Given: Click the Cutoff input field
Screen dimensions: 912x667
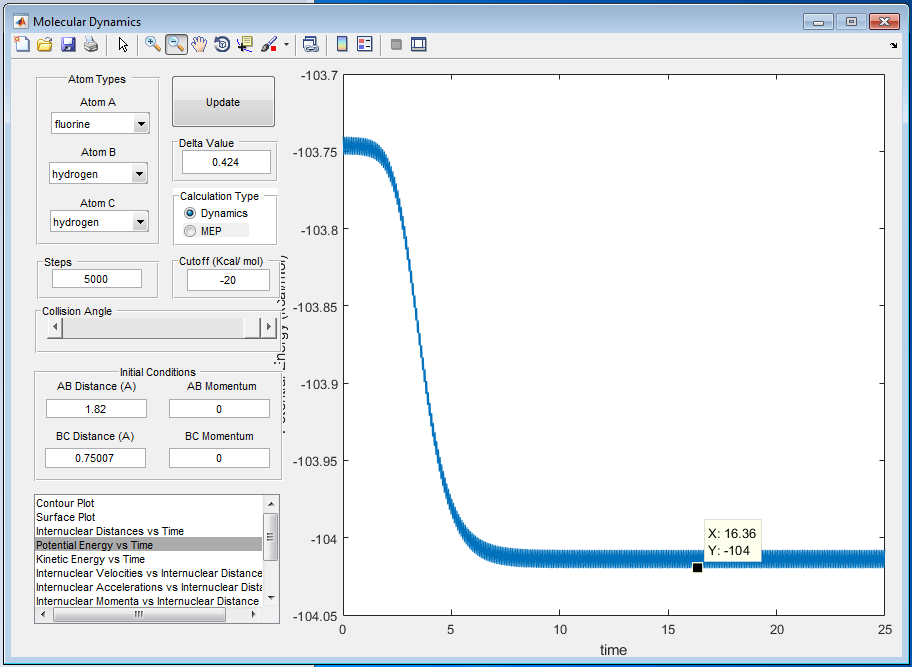Looking at the screenshot, I should pyautogui.click(x=228, y=280).
